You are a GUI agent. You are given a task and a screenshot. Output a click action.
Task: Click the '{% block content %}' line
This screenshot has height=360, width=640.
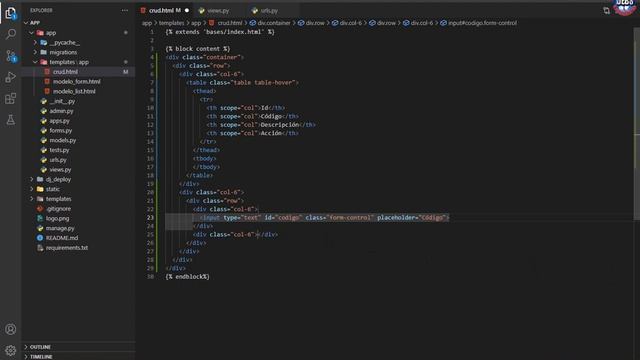tap(198, 49)
